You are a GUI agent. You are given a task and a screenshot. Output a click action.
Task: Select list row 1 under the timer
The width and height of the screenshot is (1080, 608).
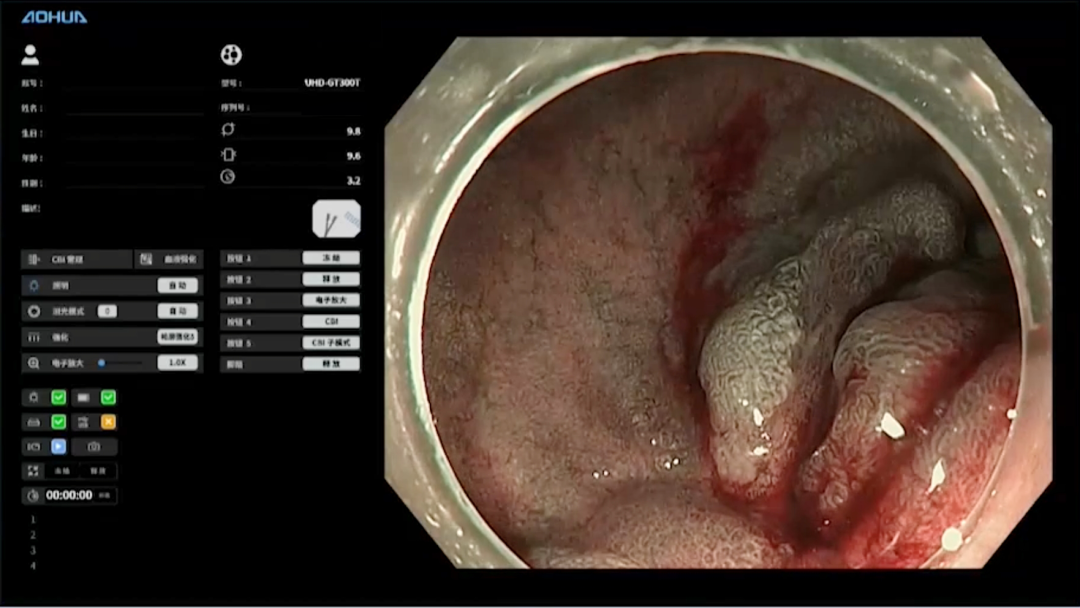32,520
